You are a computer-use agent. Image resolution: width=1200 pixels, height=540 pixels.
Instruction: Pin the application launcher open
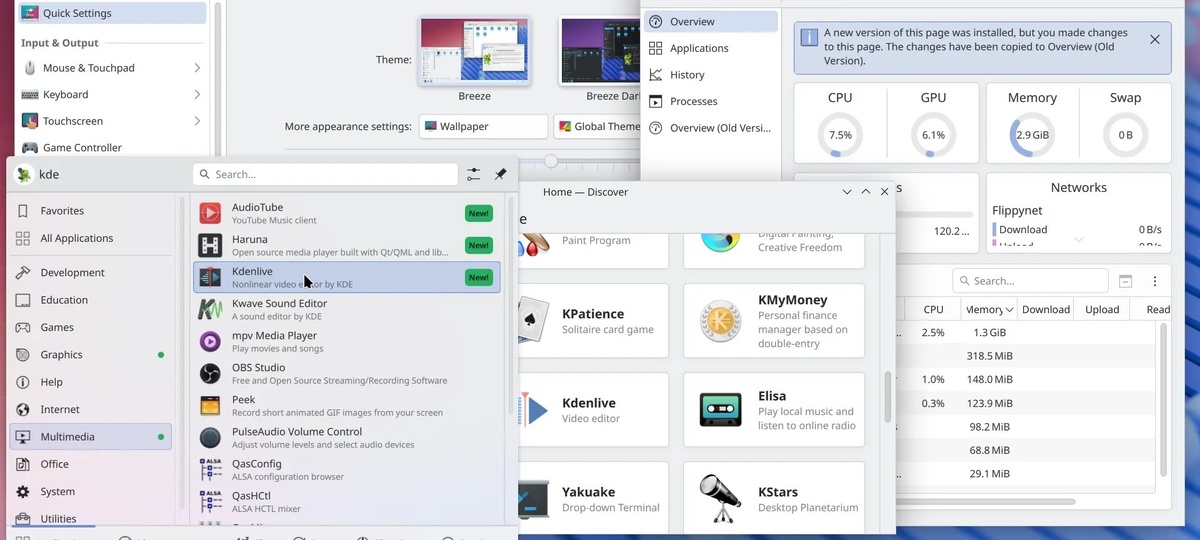coord(501,174)
